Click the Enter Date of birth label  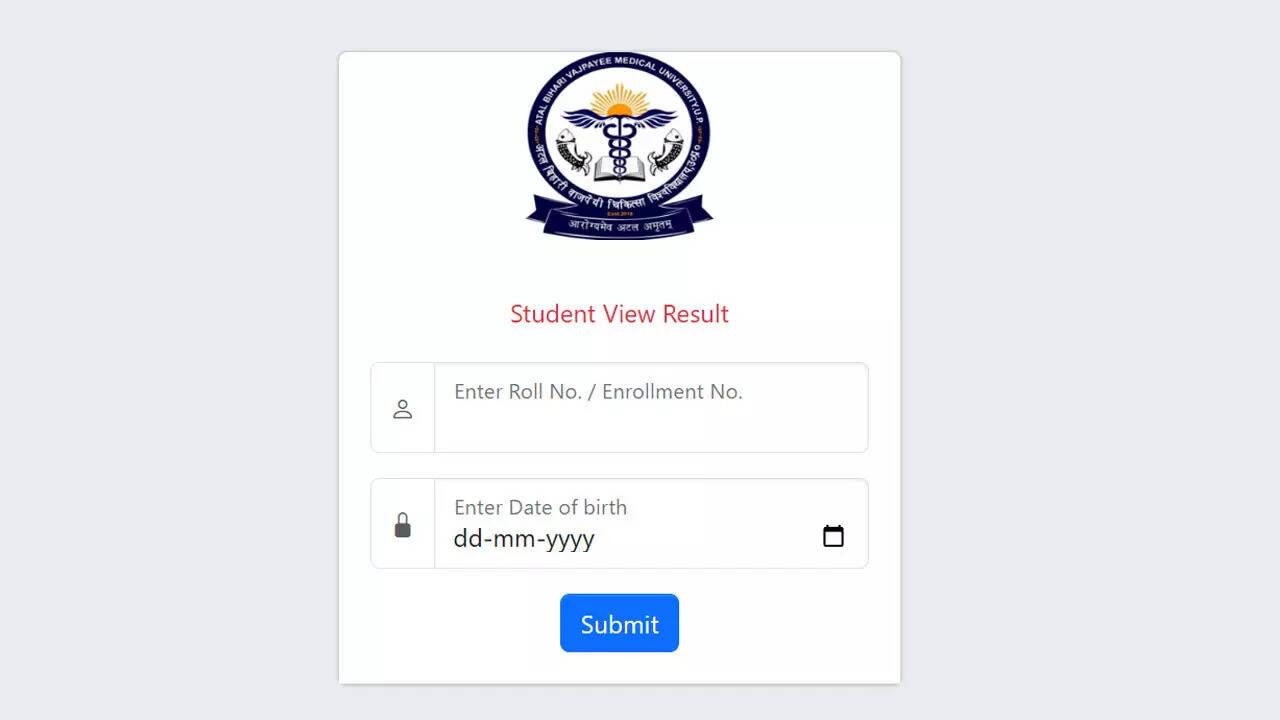click(540, 507)
